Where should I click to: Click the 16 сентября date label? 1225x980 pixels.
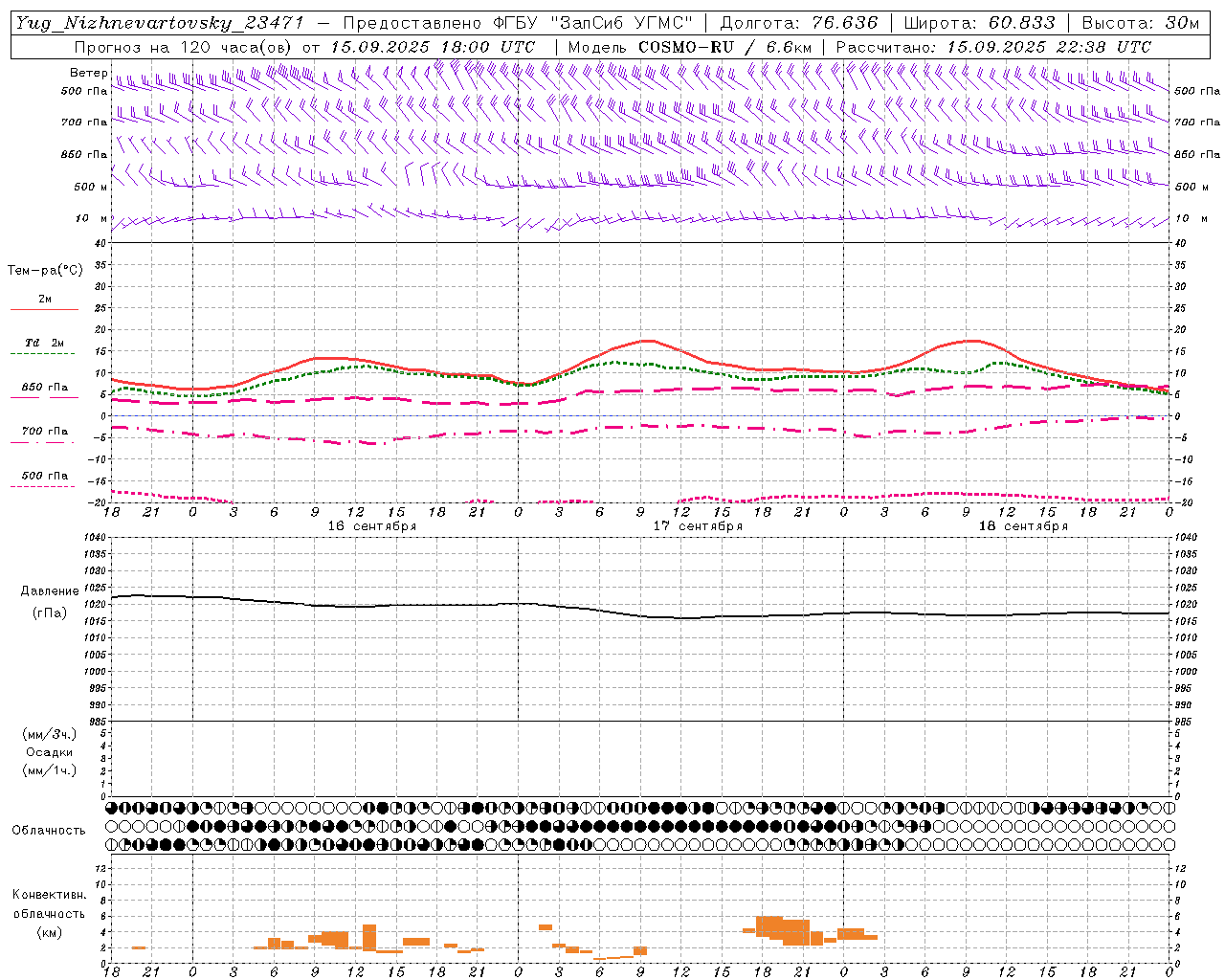[x=372, y=526]
